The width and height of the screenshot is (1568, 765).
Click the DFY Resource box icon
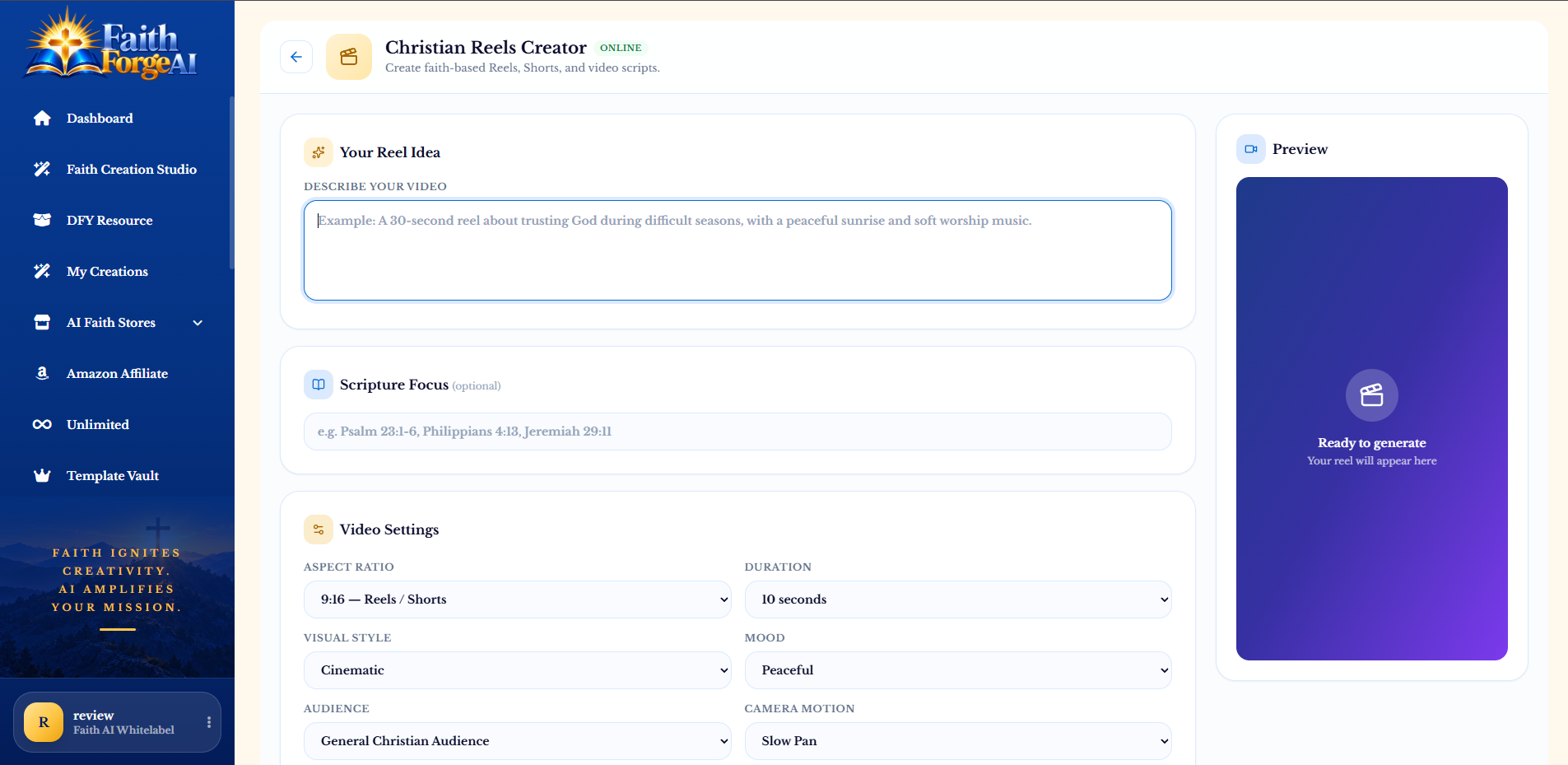coord(42,221)
